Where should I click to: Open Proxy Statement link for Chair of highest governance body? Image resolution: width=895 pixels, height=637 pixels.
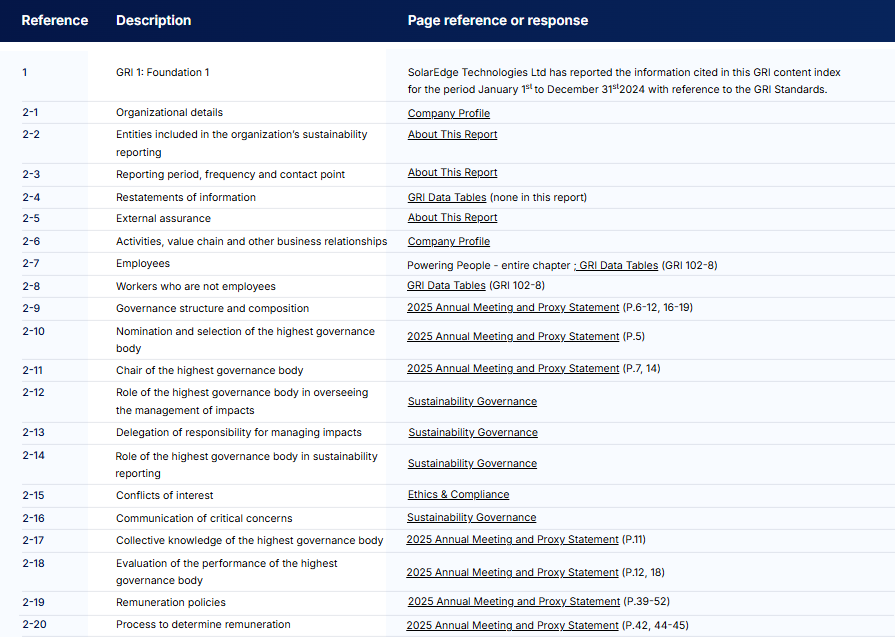(513, 368)
